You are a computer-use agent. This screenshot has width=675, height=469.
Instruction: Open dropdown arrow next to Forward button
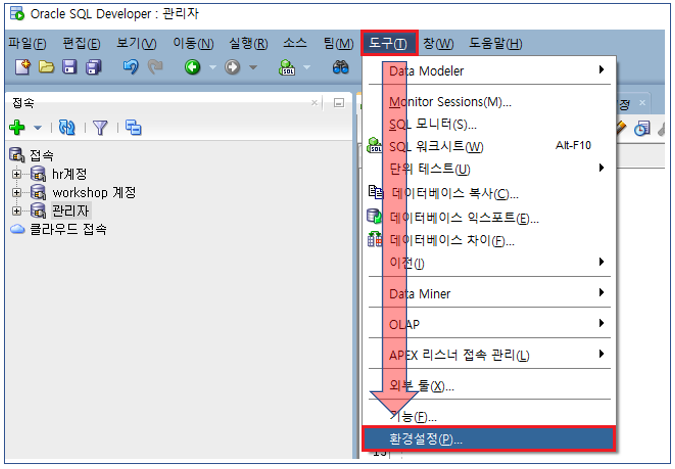click(253, 67)
